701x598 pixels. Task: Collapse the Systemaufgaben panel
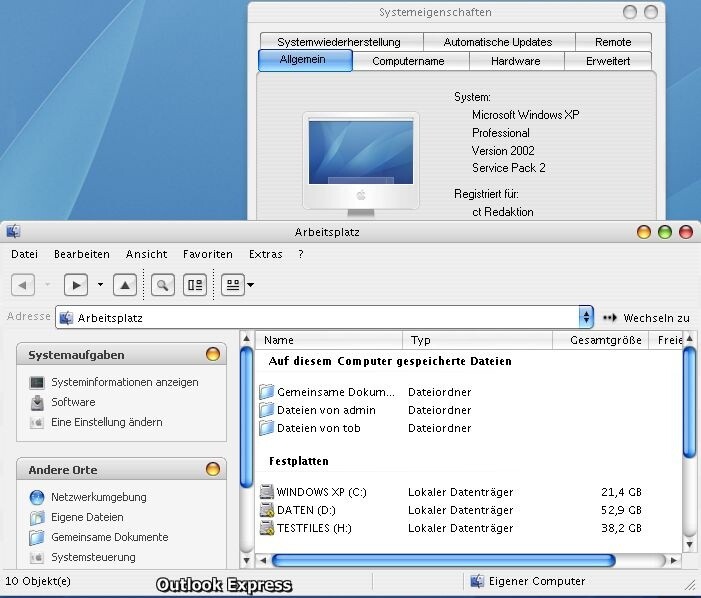click(213, 354)
